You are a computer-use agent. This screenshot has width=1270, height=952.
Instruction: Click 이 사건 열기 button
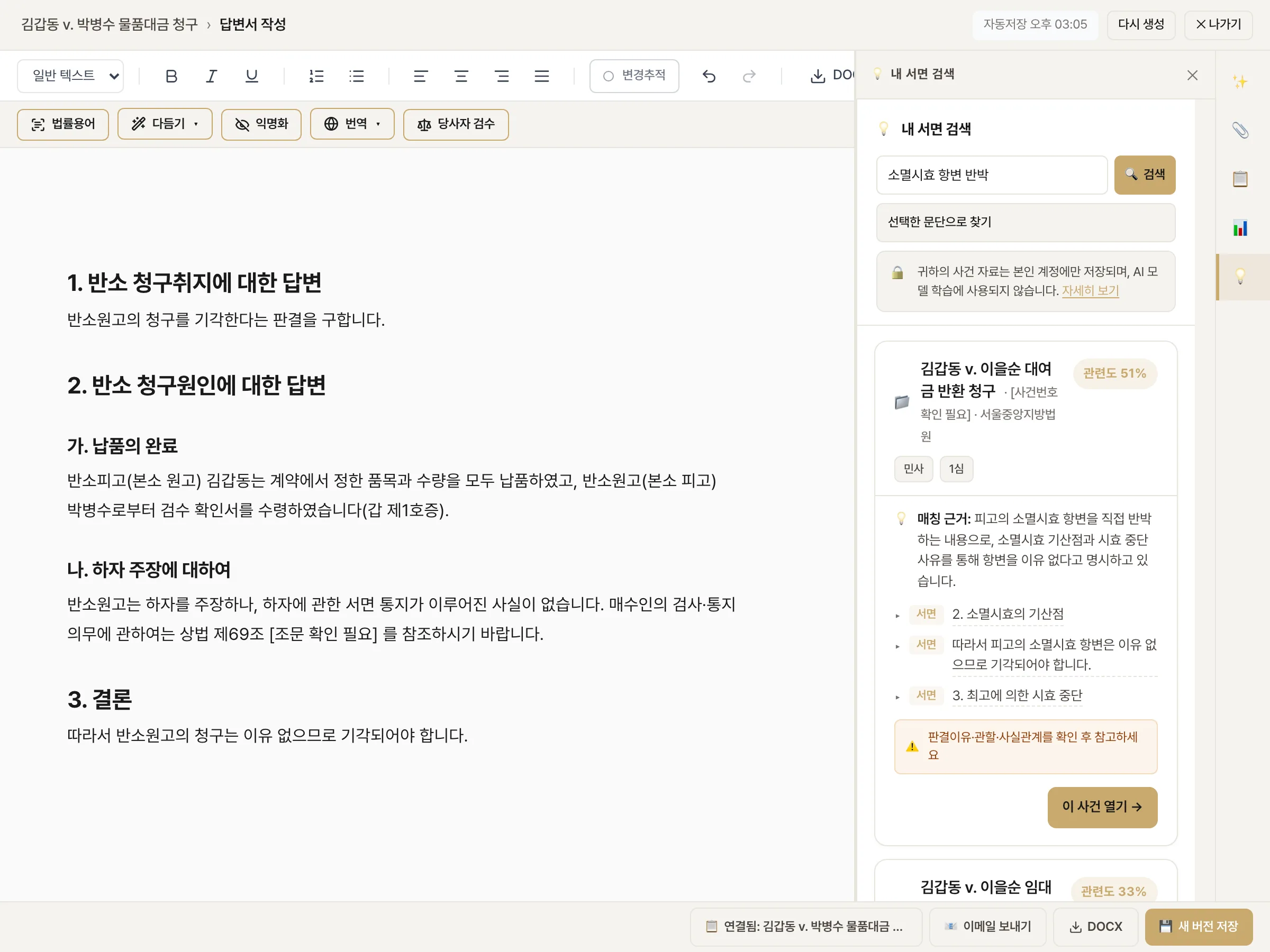coord(1102,807)
